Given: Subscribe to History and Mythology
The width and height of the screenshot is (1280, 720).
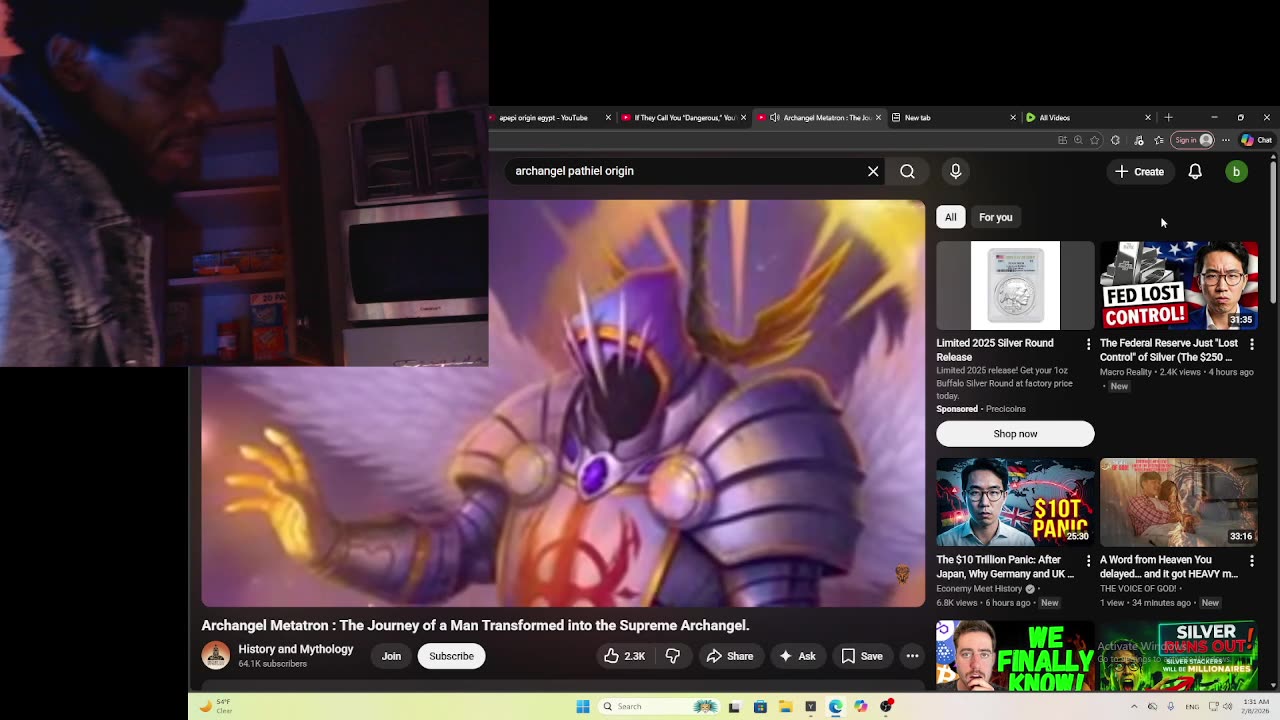Looking at the screenshot, I should click(452, 656).
